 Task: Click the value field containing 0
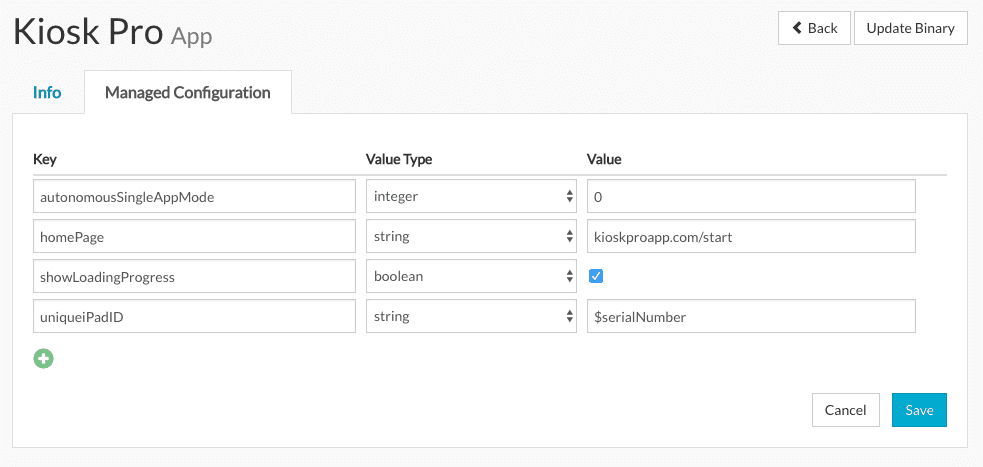tap(751, 196)
